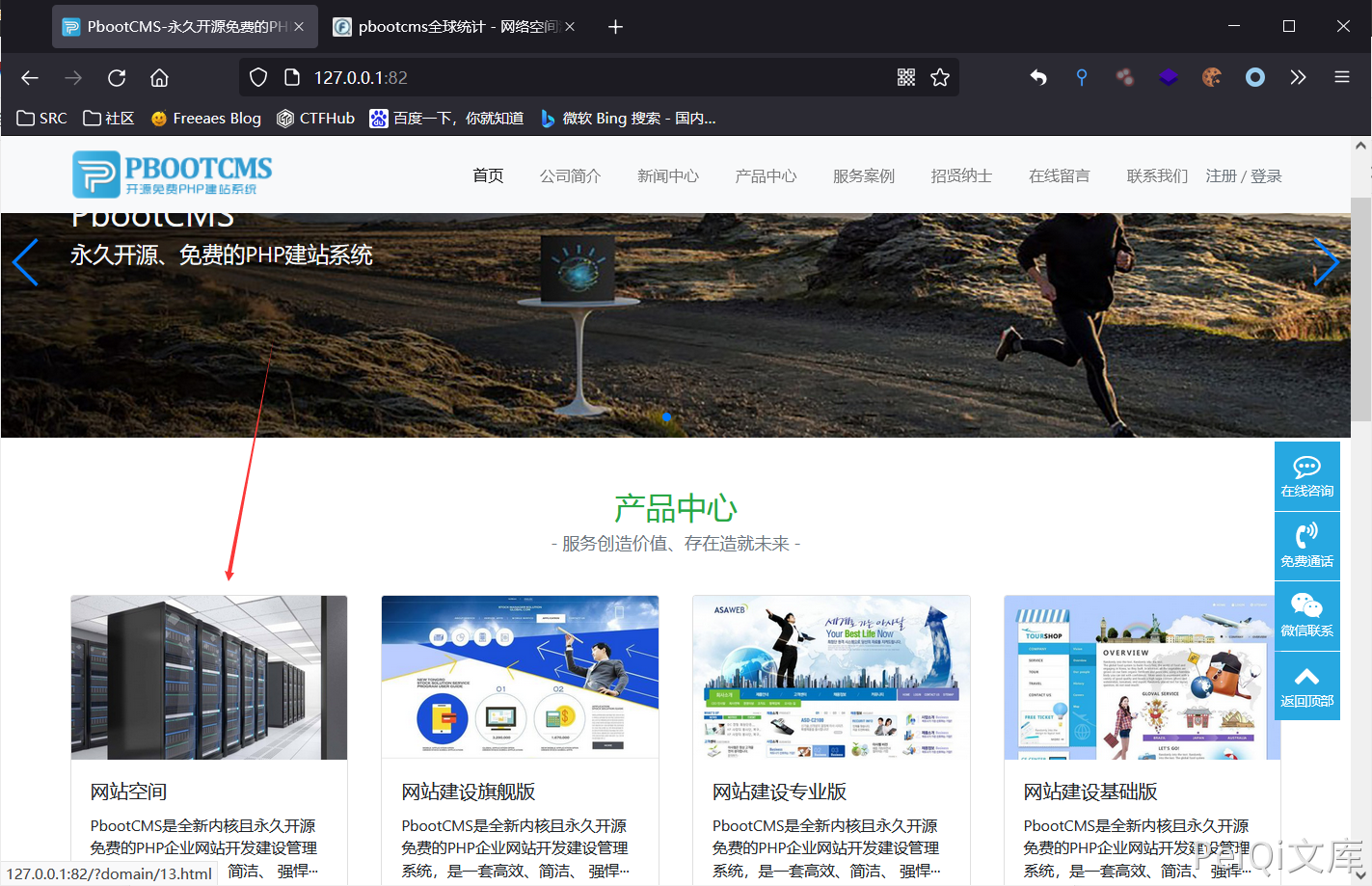Open the 网站空间 server room thumbnail
Viewport: 1372px width, 886px height.
tap(209, 678)
